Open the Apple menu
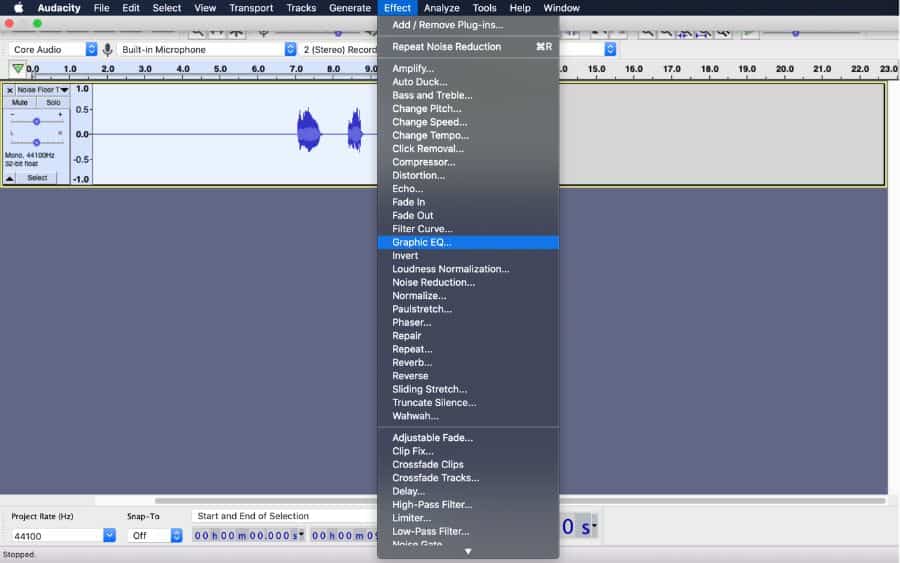The image size is (900, 563). [18, 8]
